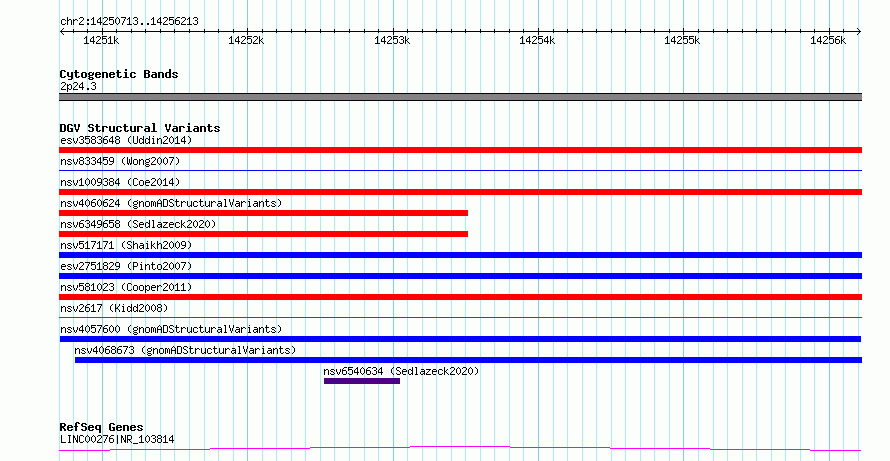Open nsv4068673 gnomAD variant label
Image resolution: width=890 pixels, height=461 pixels.
click(x=185, y=350)
